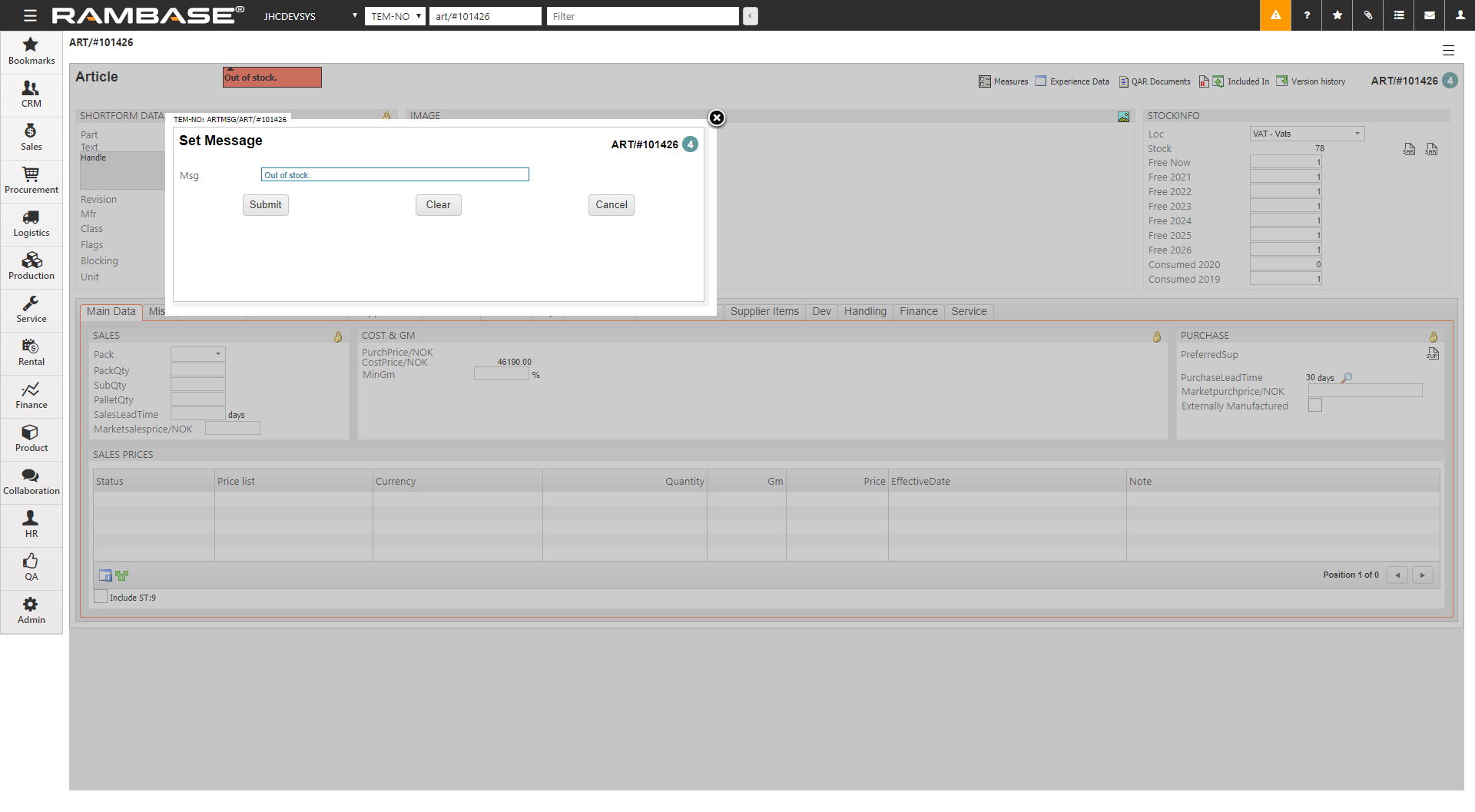Click the lock icon in SALES panel
This screenshot has width=1475, height=812.
(x=338, y=336)
